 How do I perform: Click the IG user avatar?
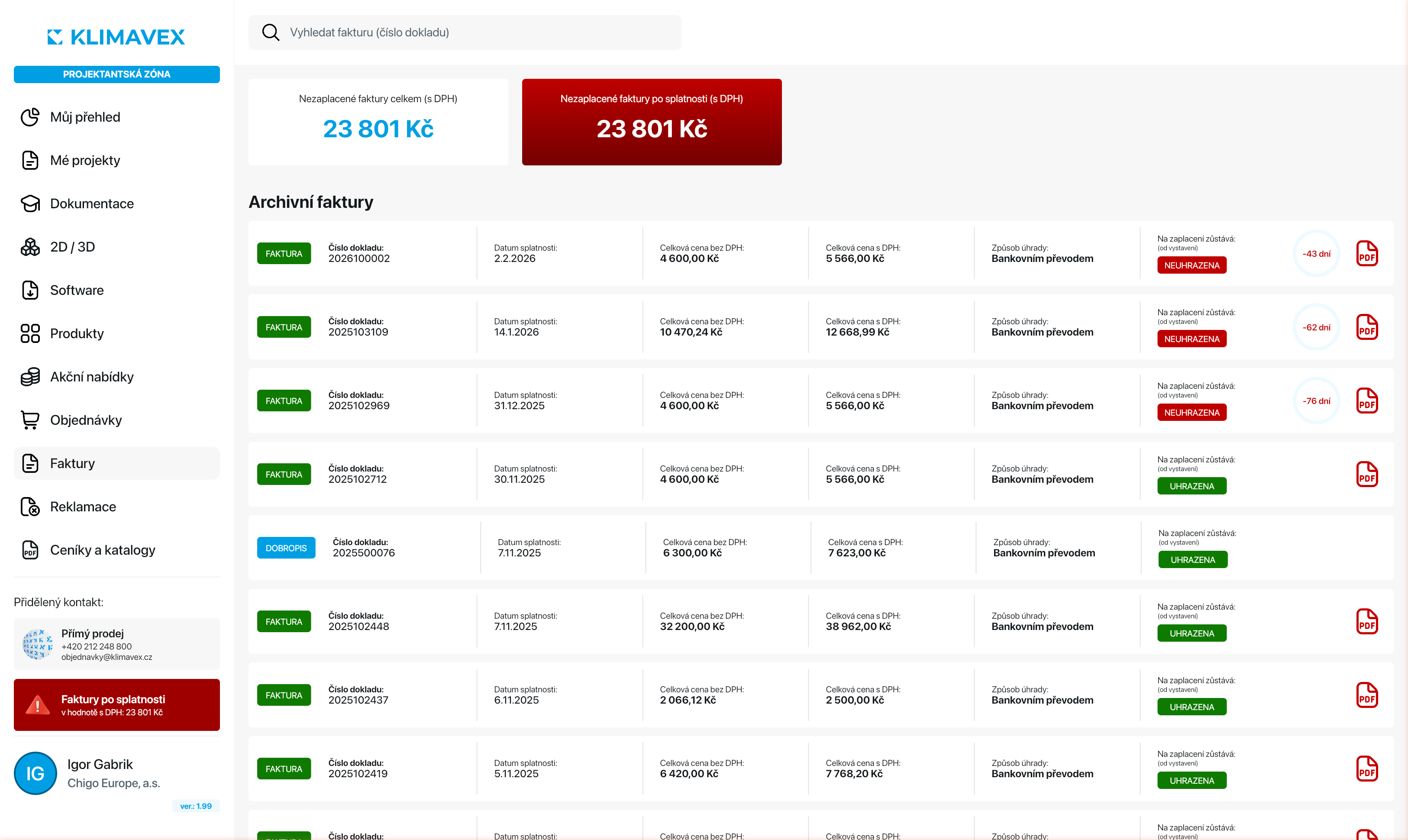click(35, 773)
